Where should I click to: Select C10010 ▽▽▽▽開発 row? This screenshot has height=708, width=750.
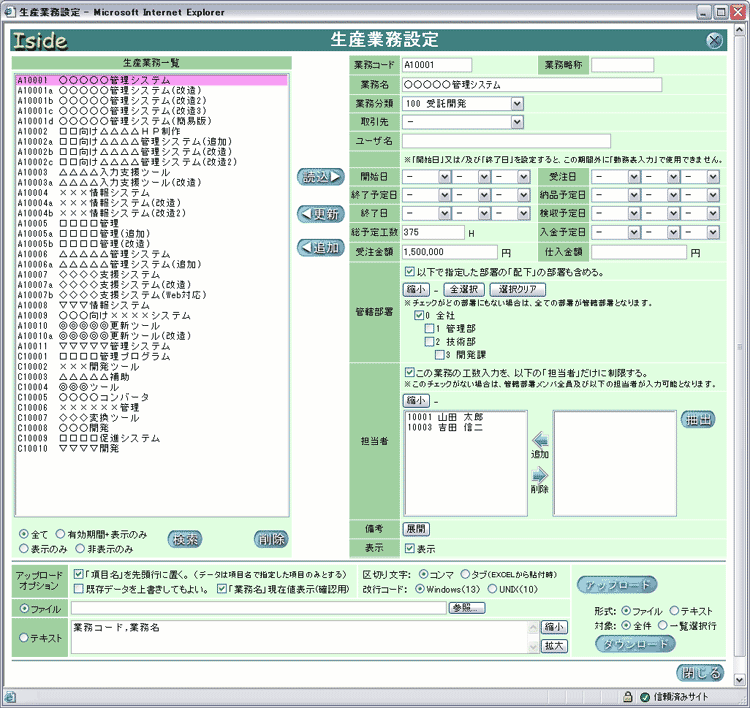point(152,448)
